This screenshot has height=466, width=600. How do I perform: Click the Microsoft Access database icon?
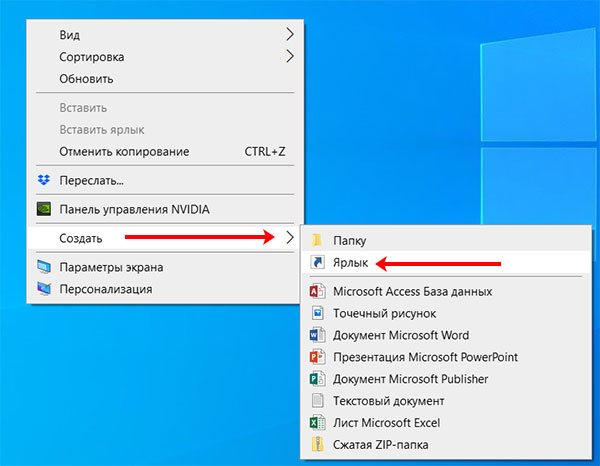pyautogui.click(x=317, y=291)
